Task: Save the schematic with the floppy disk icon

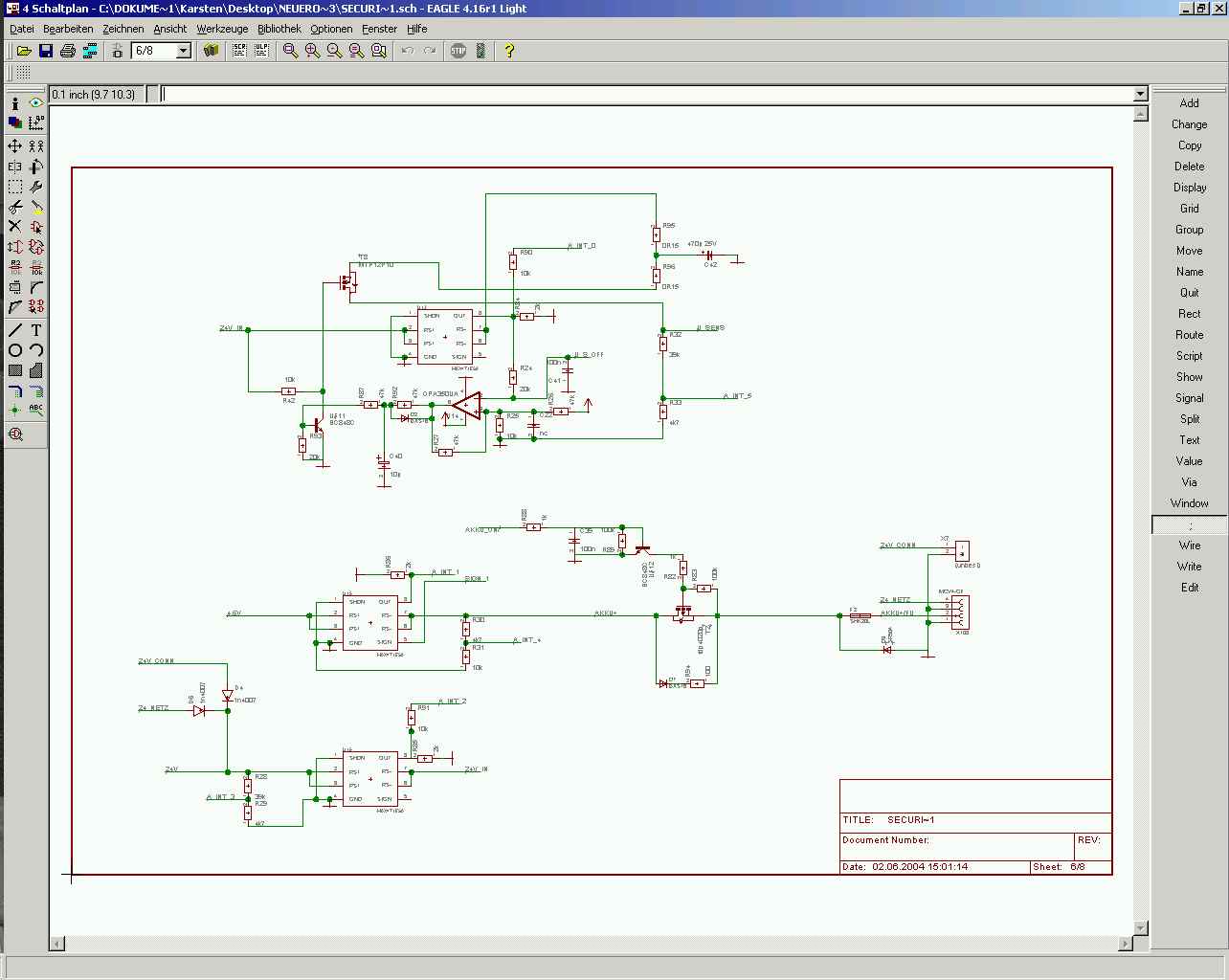Action: pos(46,51)
